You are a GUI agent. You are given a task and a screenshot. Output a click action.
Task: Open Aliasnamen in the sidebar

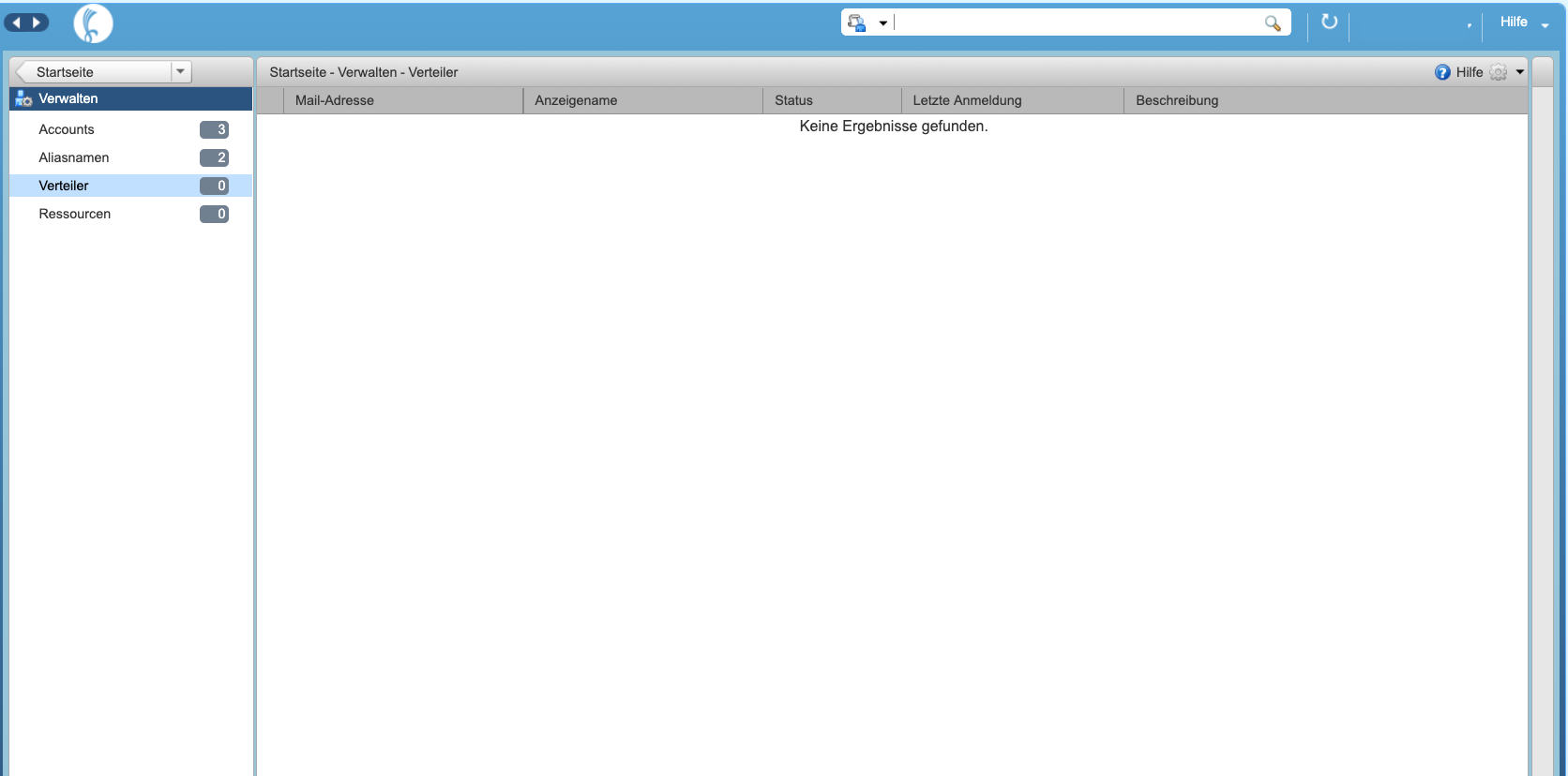pos(74,157)
